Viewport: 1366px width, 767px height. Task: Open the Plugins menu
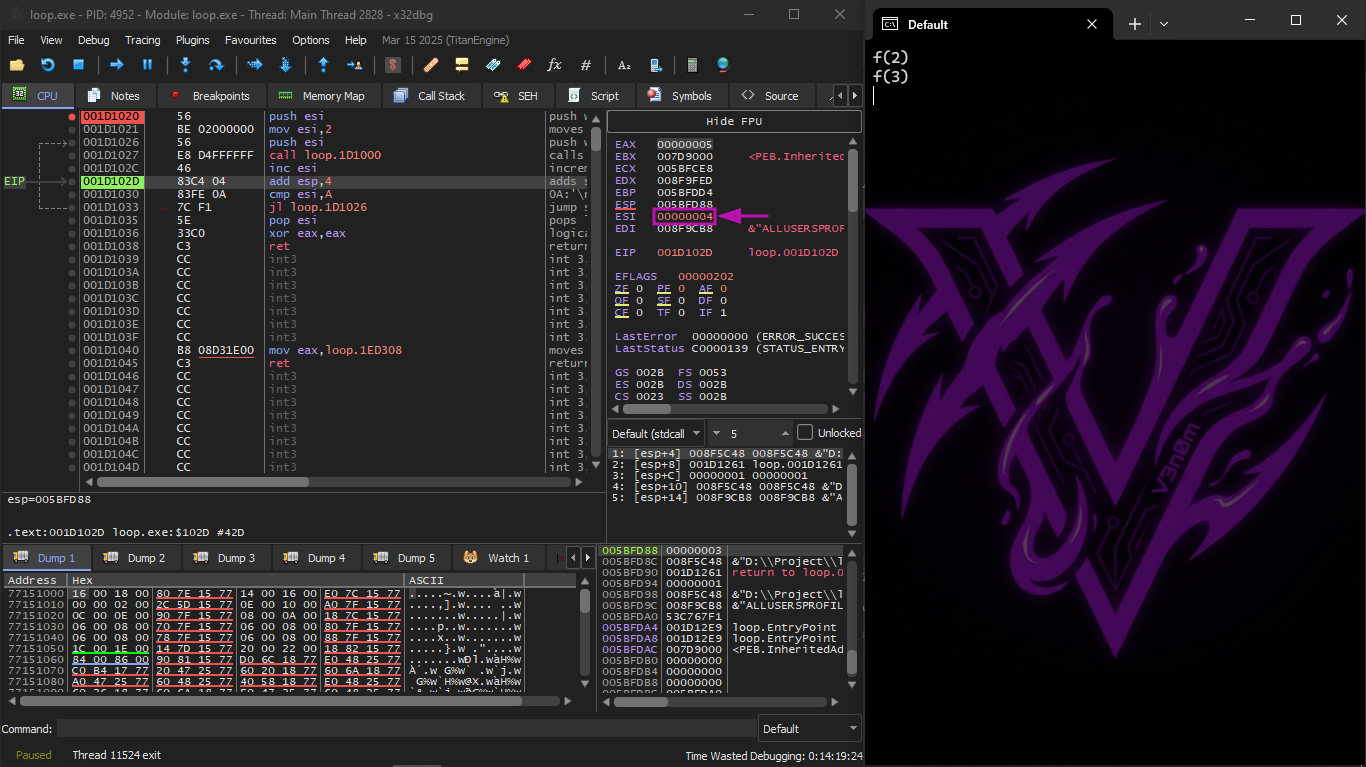[x=192, y=40]
